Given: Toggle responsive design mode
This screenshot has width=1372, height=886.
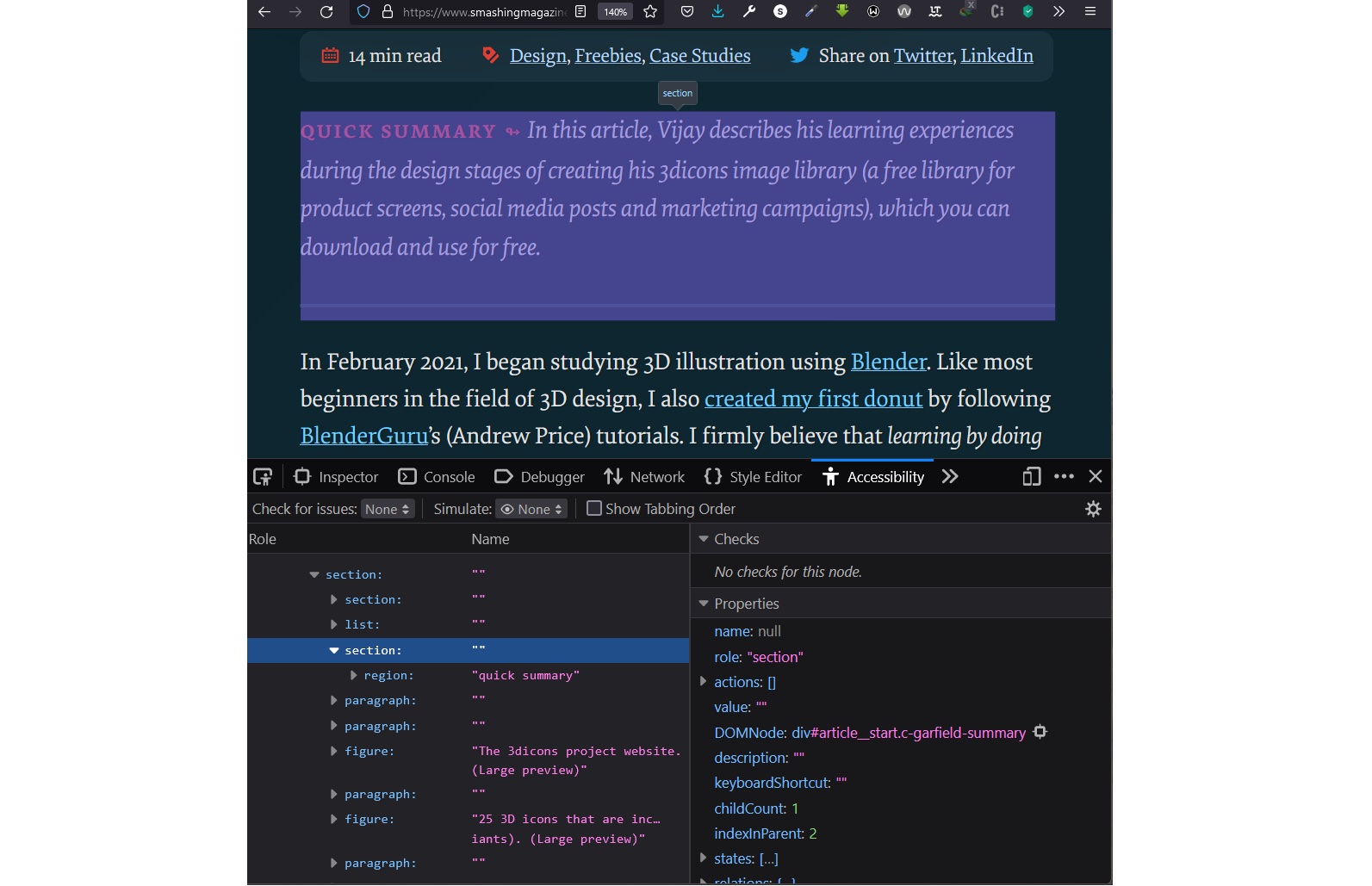Looking at the screenshot, I should tap(1032, 476).
